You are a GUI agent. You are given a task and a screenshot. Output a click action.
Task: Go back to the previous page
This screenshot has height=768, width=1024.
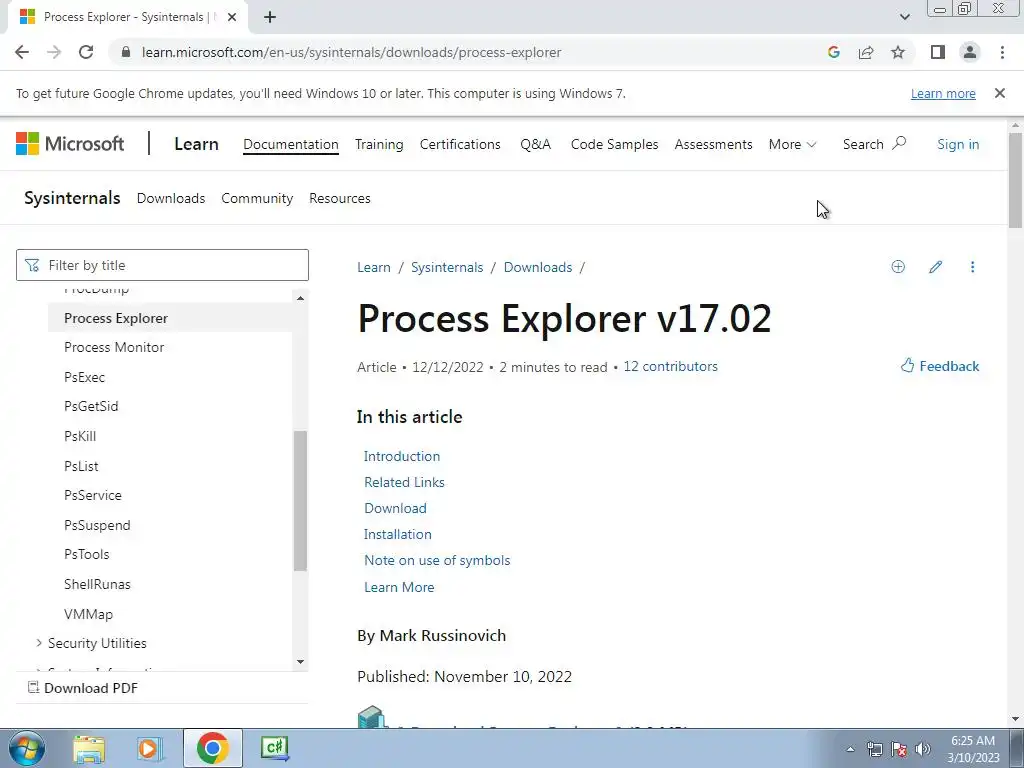pyautogui.click(x=22, y=52)
